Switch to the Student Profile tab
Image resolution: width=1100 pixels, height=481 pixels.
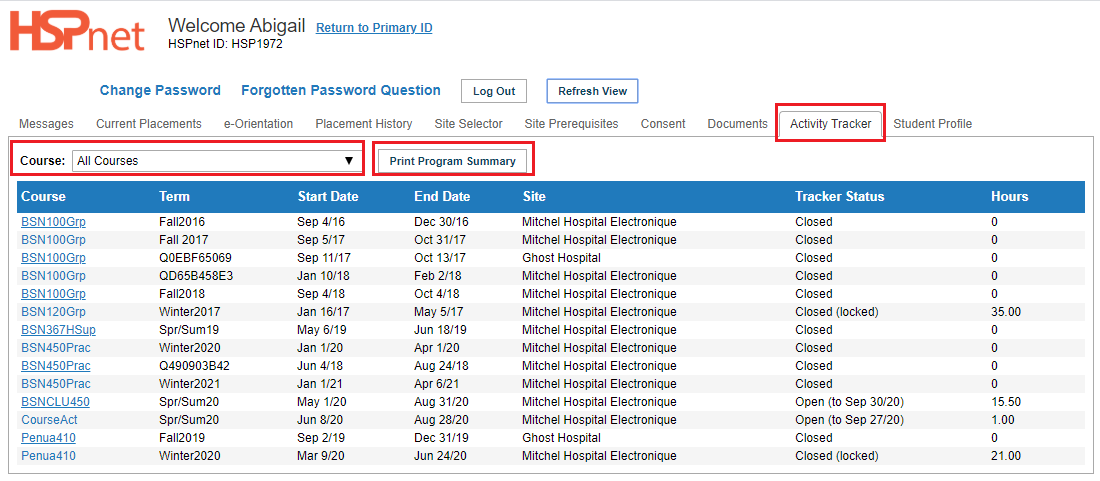tap(932, 124)
